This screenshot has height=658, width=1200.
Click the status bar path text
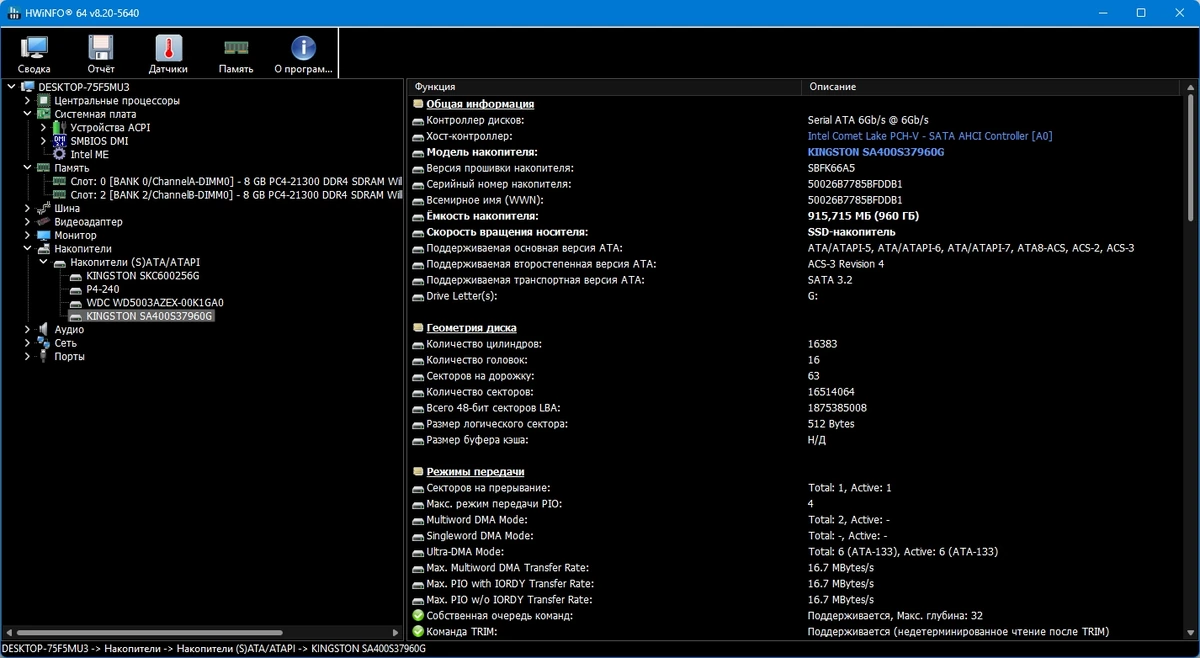point(213,649)
